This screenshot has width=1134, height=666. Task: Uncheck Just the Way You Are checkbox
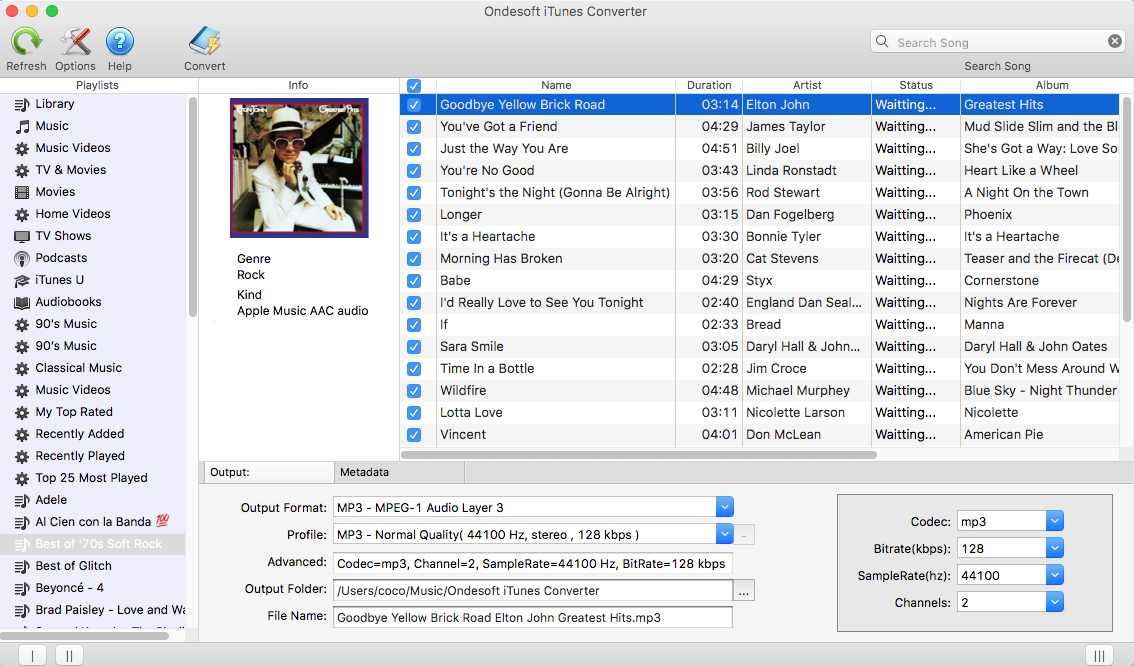(414, 149)
